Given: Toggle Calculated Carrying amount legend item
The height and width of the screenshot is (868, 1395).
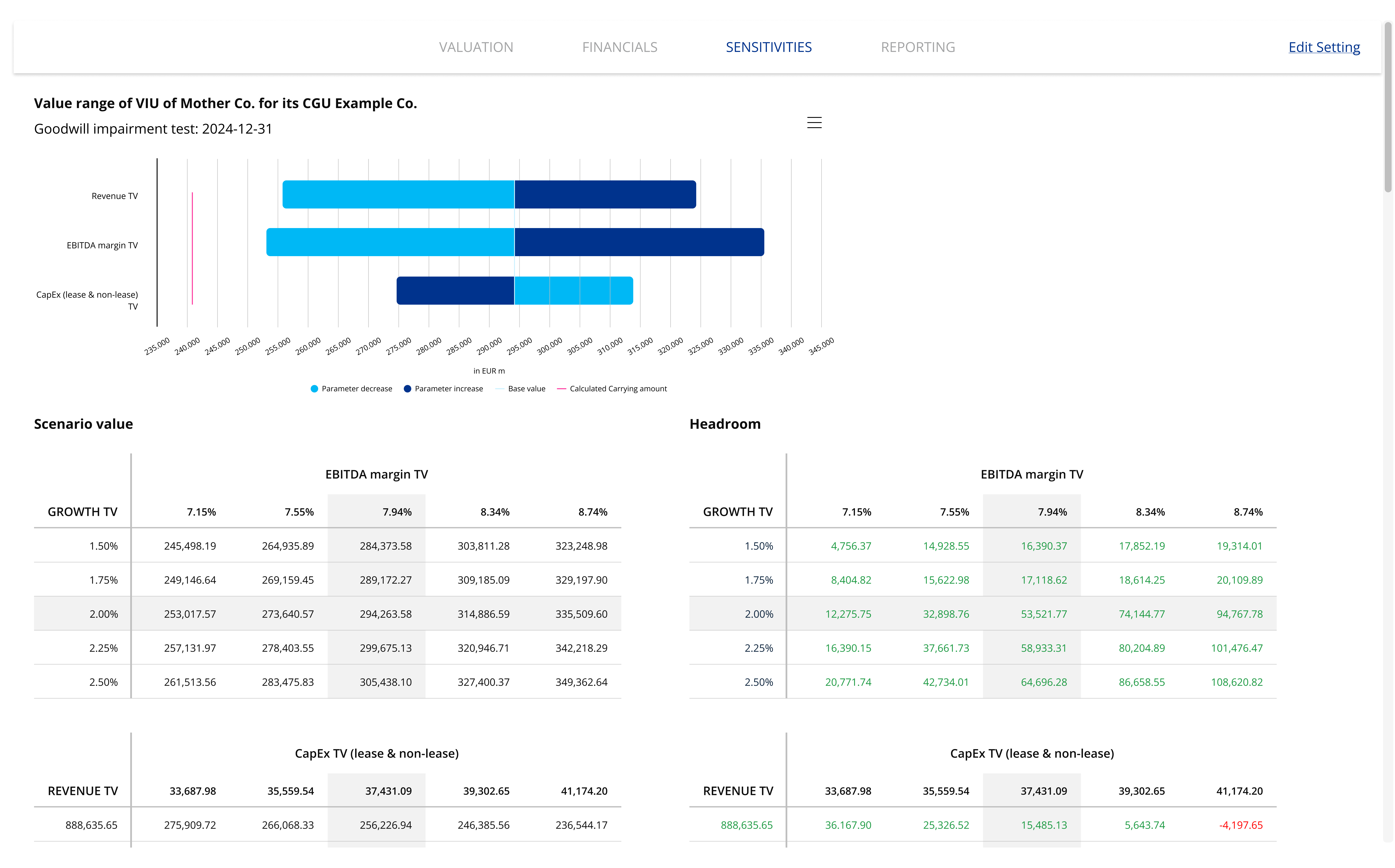Looking at the screenshot, I should (x=612, y=389).
